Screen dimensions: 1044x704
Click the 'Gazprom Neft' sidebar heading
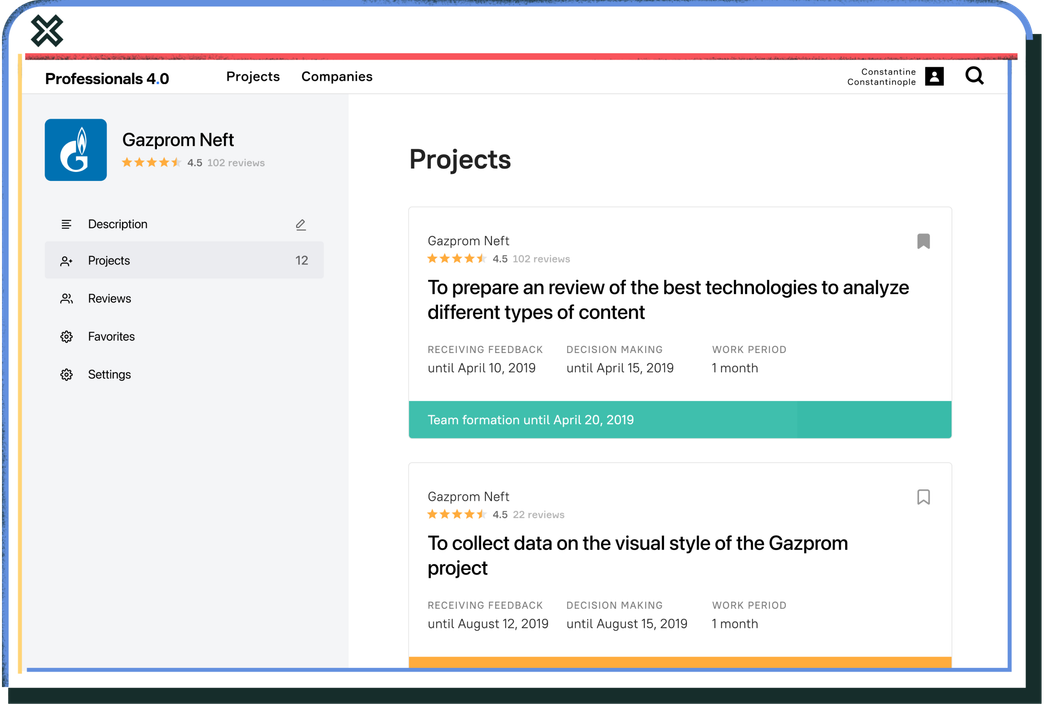[x=178, y=140]
